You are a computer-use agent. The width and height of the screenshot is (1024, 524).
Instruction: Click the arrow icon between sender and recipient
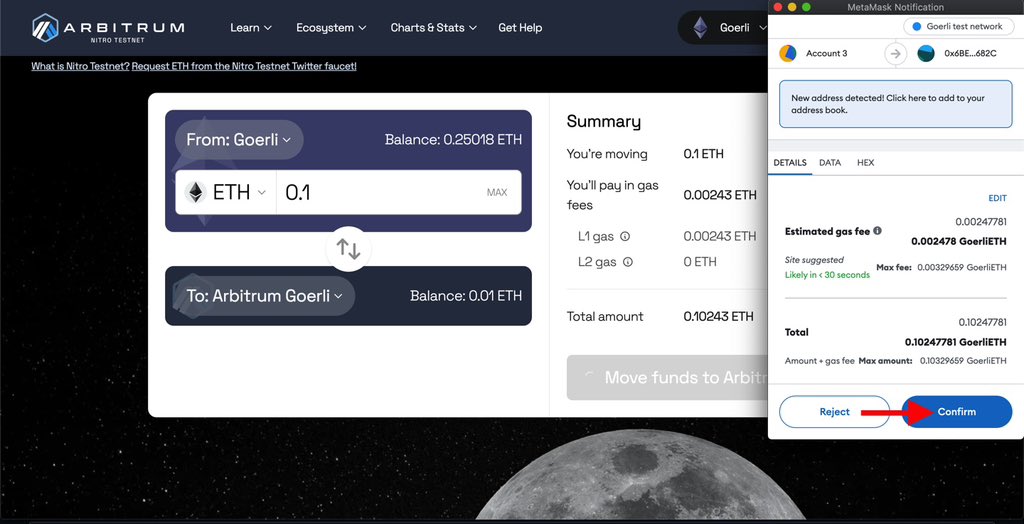895,54
